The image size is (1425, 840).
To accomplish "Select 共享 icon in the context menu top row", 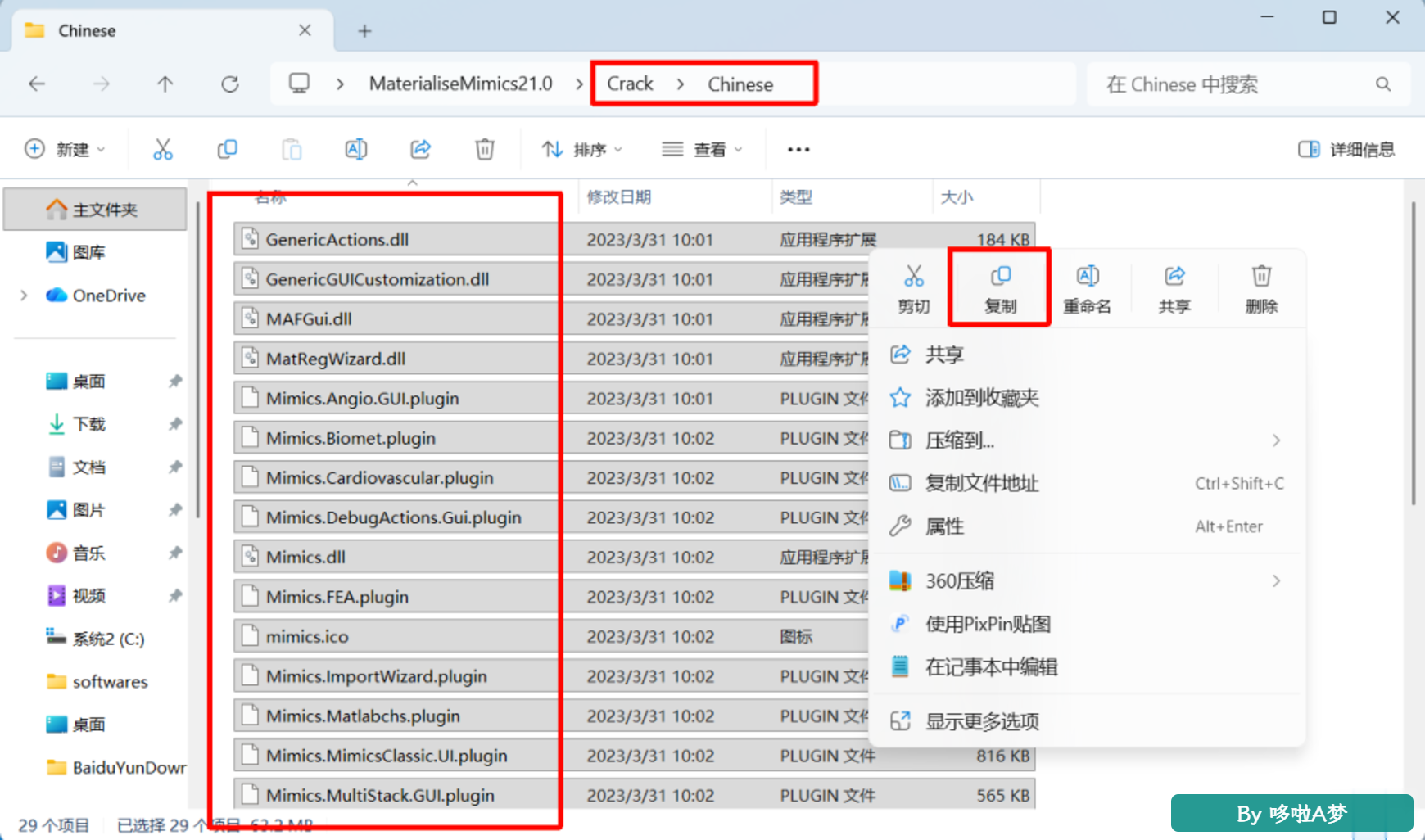I will 1174,288.
